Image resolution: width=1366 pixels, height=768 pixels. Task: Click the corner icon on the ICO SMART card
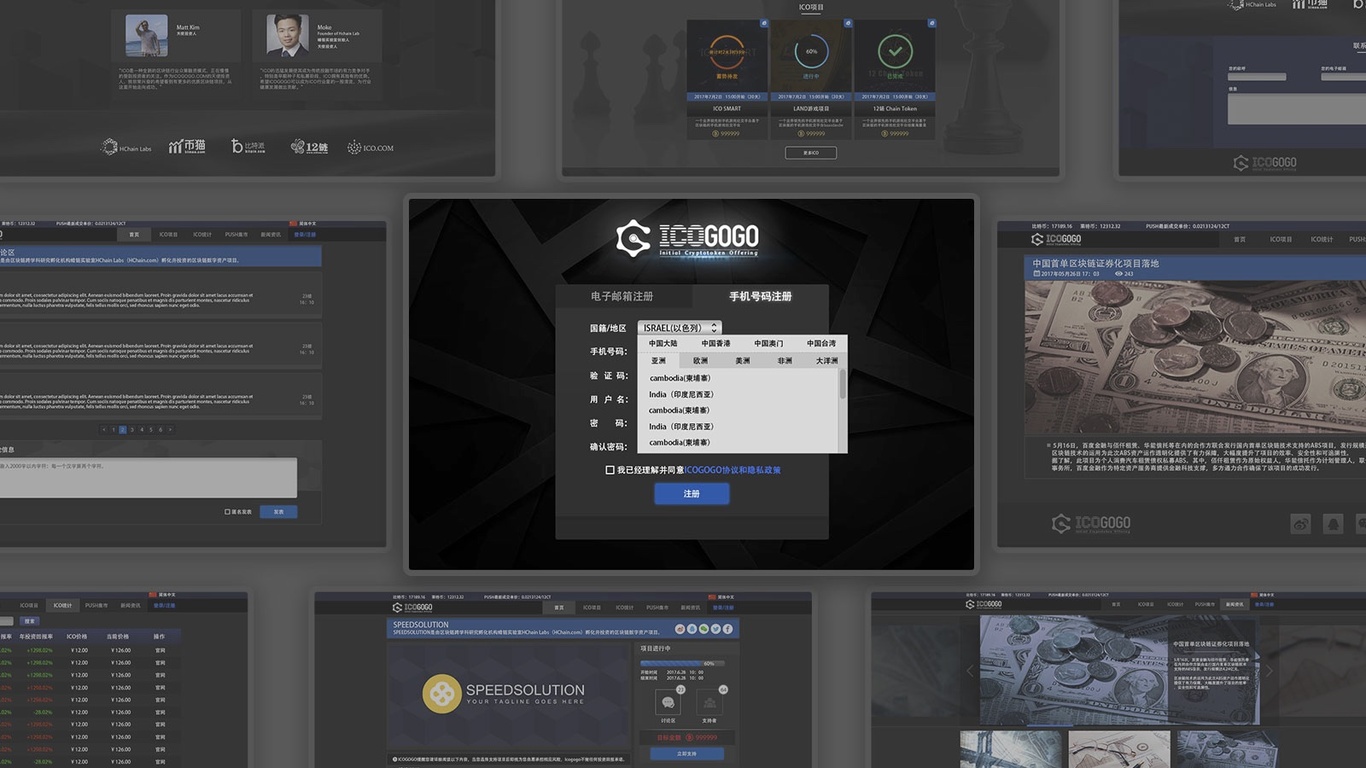764,23
